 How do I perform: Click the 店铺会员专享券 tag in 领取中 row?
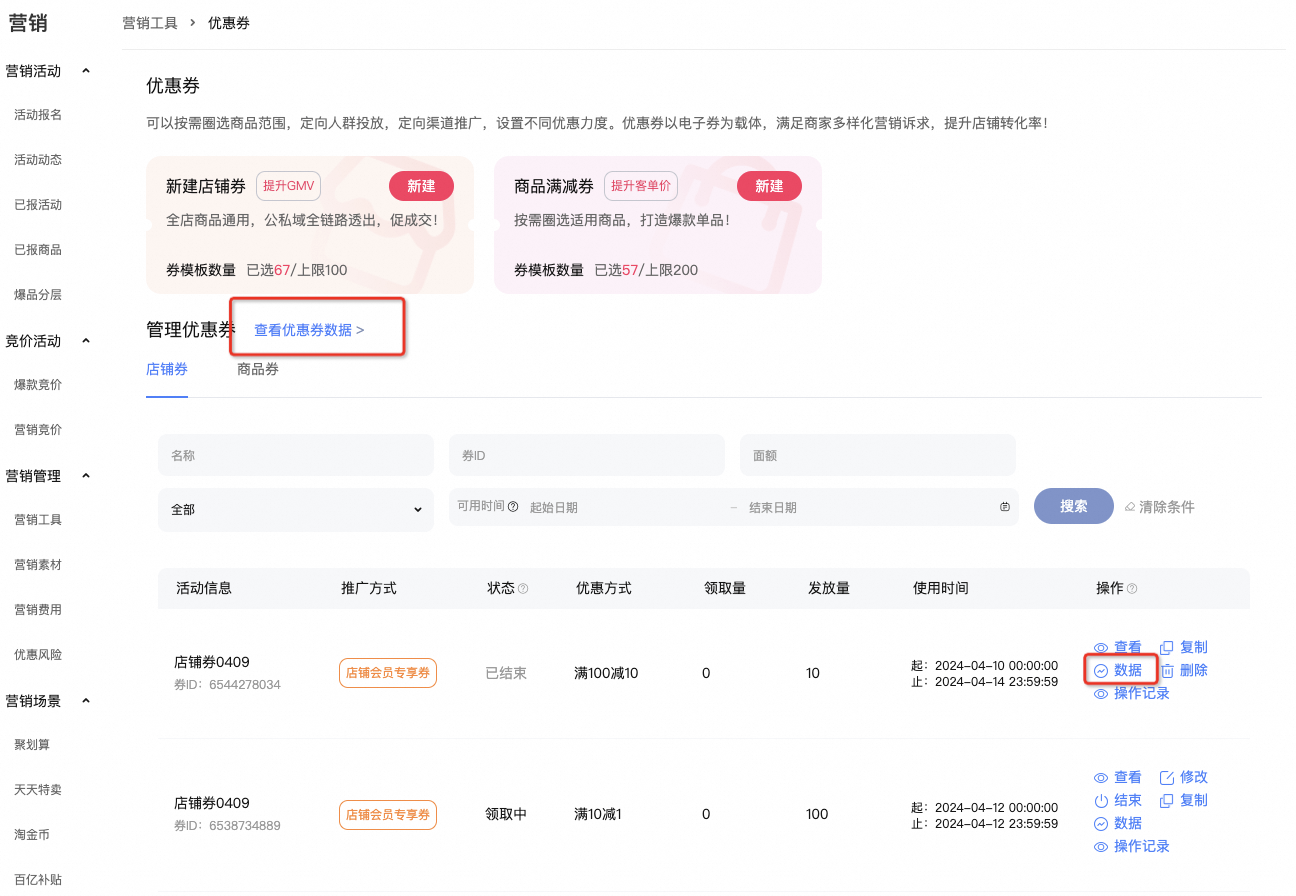[388, 814]
